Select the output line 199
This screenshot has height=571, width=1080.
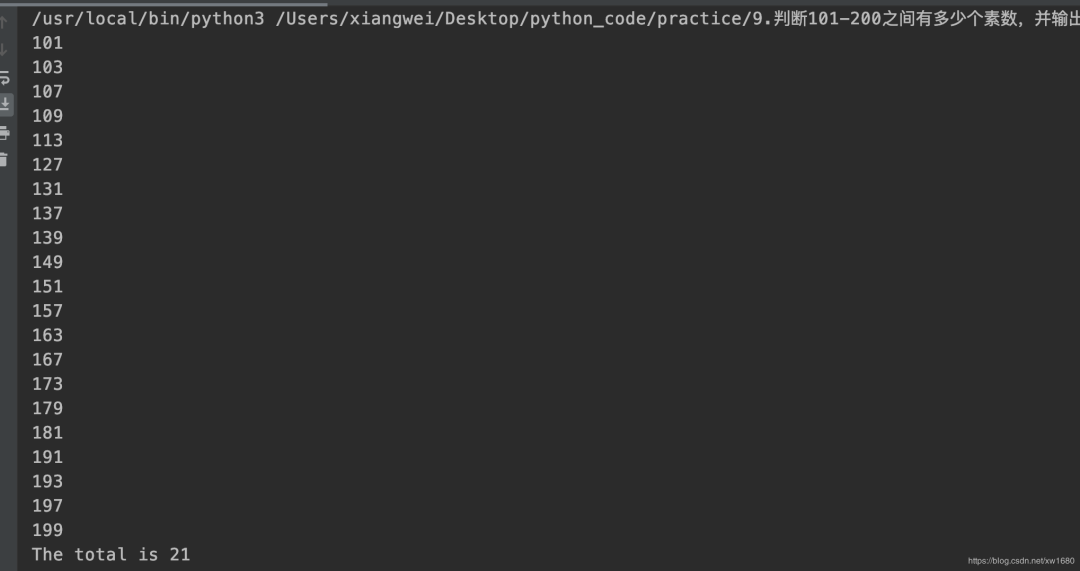(x=47, y=530)
